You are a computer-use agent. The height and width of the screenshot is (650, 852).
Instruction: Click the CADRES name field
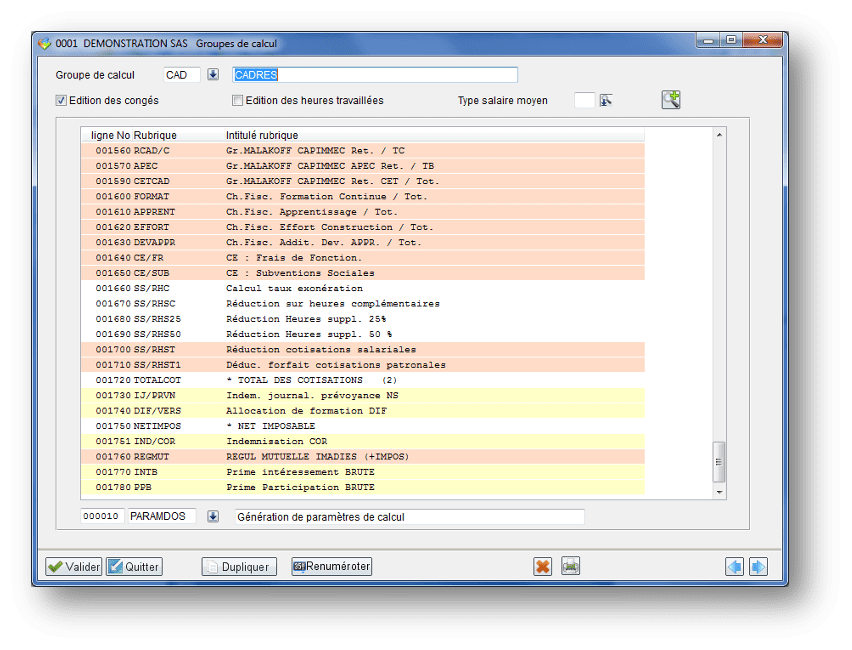375,75
